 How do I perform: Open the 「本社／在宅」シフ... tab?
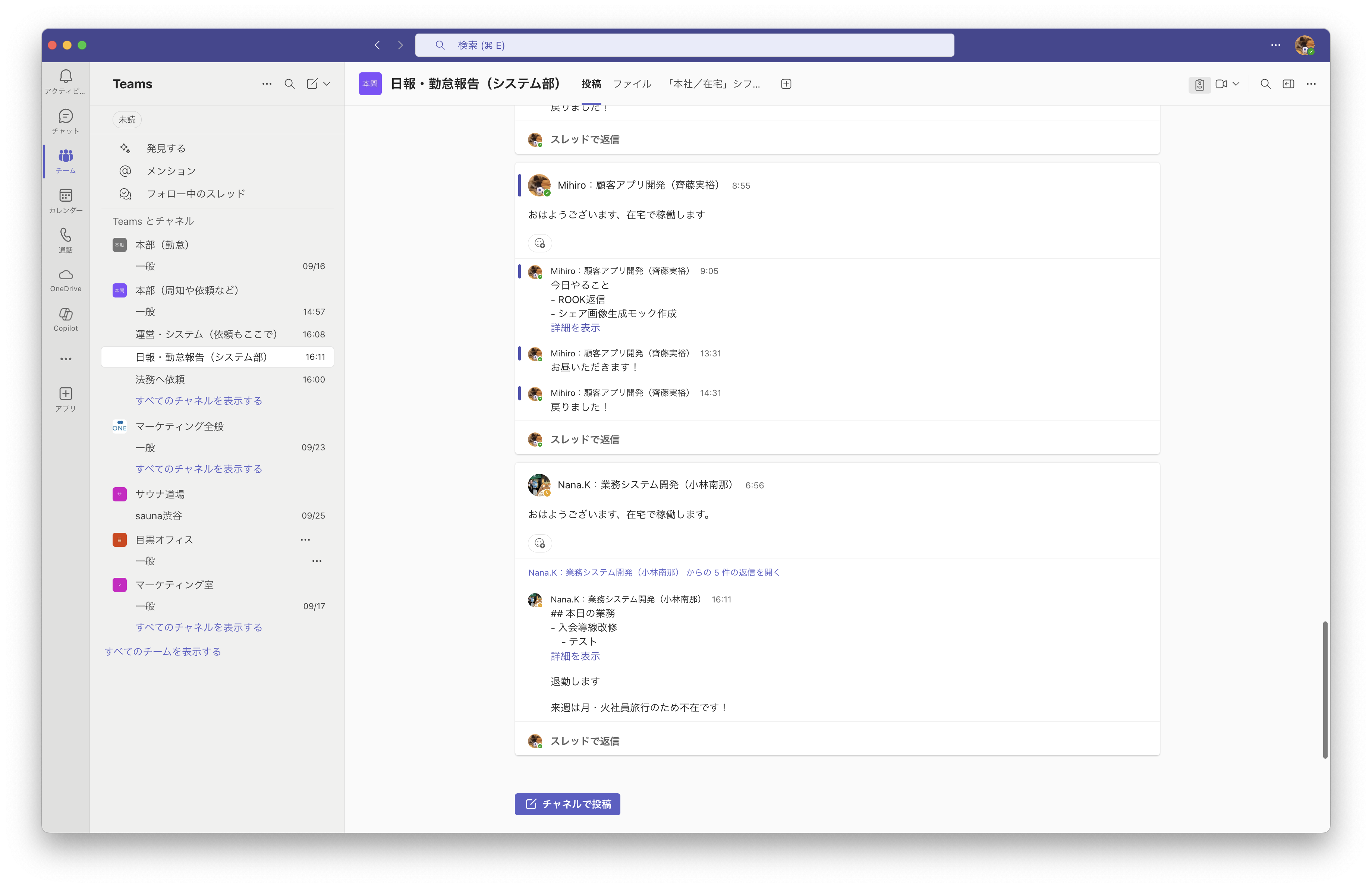712,84
